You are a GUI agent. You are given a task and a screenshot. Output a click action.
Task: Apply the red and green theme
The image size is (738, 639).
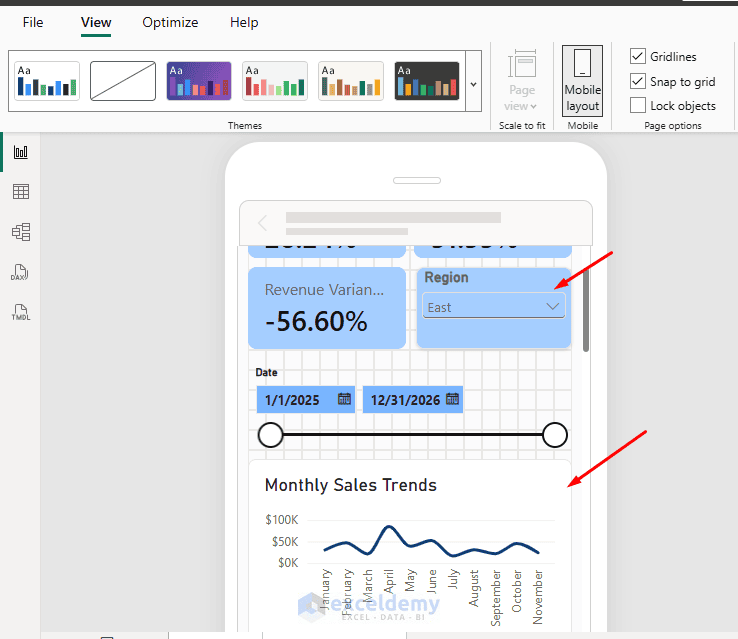(275, 81)
